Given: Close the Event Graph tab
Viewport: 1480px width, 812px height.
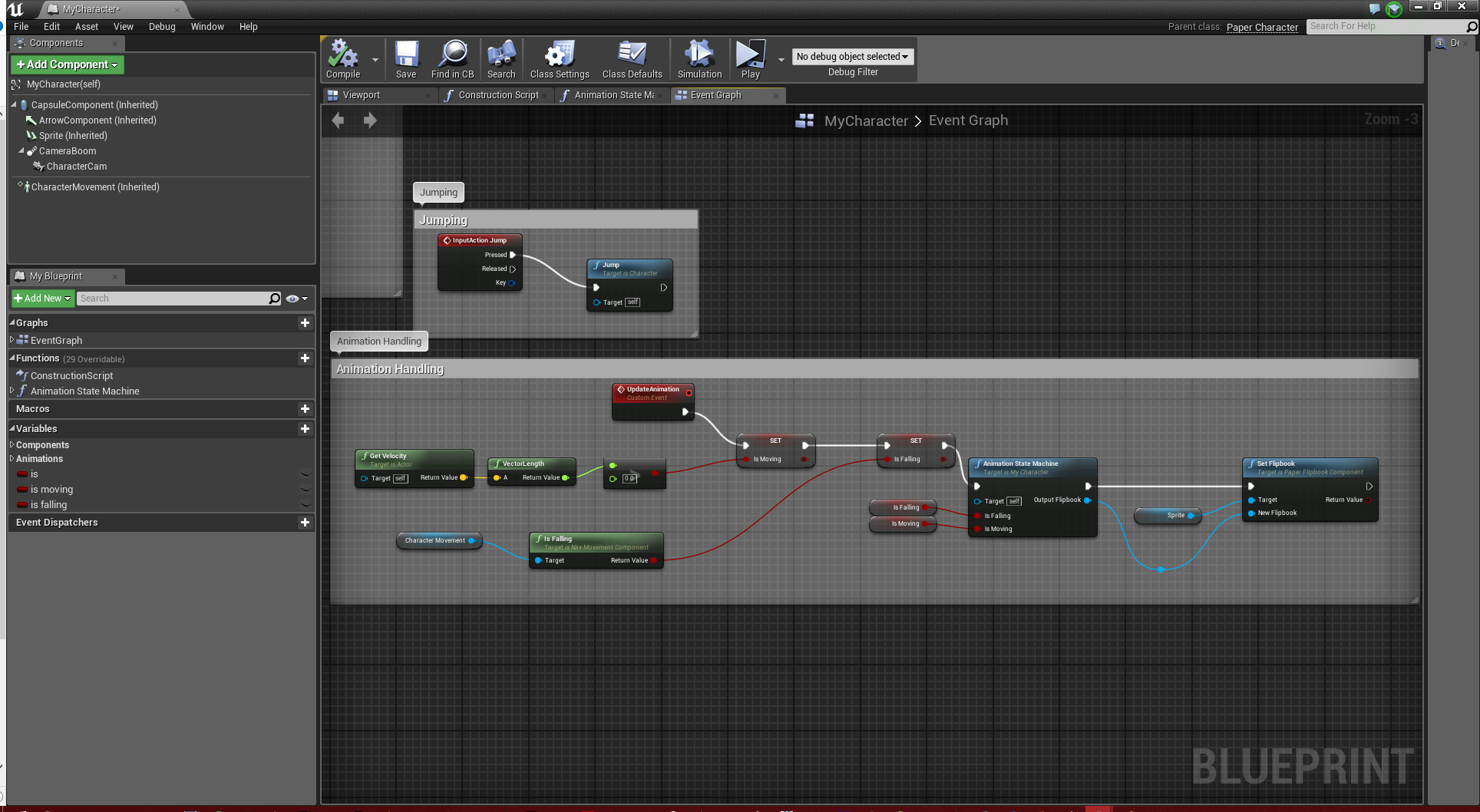Looking at the screenshot, I should coord(776,95).
